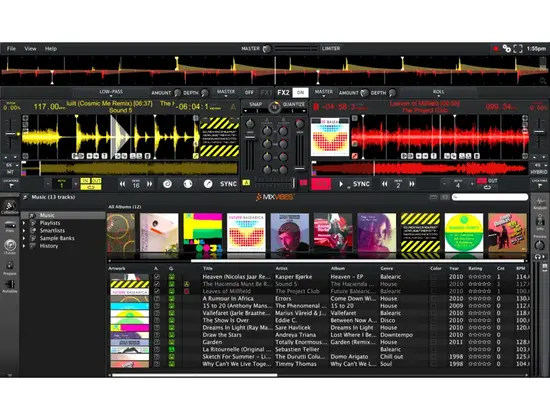
Task: Open the LOW-PASS effect dropdown
Action: coord(111,93)
